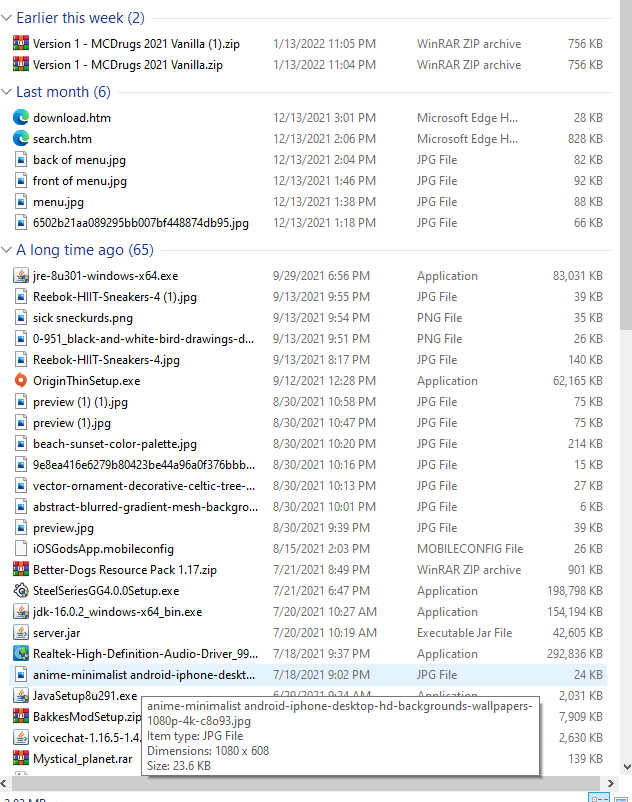Click the Edge icon for download.htm
This screenshot has width=632, height=802.
click(x=20, y=118)
